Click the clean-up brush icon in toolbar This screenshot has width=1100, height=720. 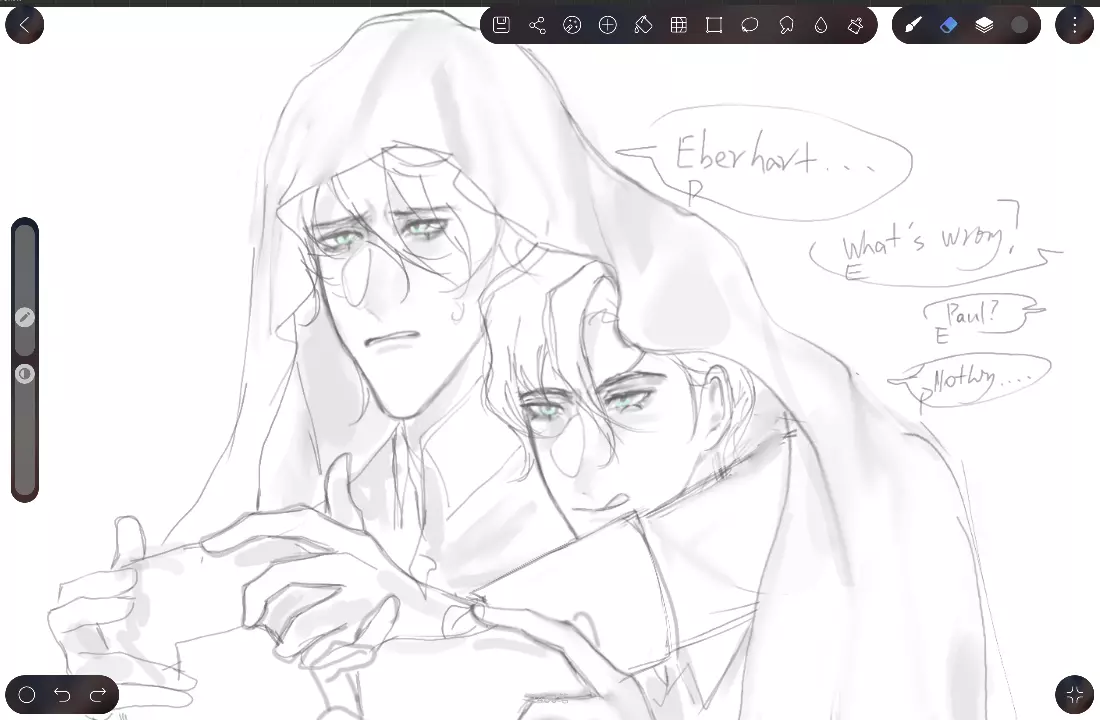pyautogui.click(x=855, y=25)
